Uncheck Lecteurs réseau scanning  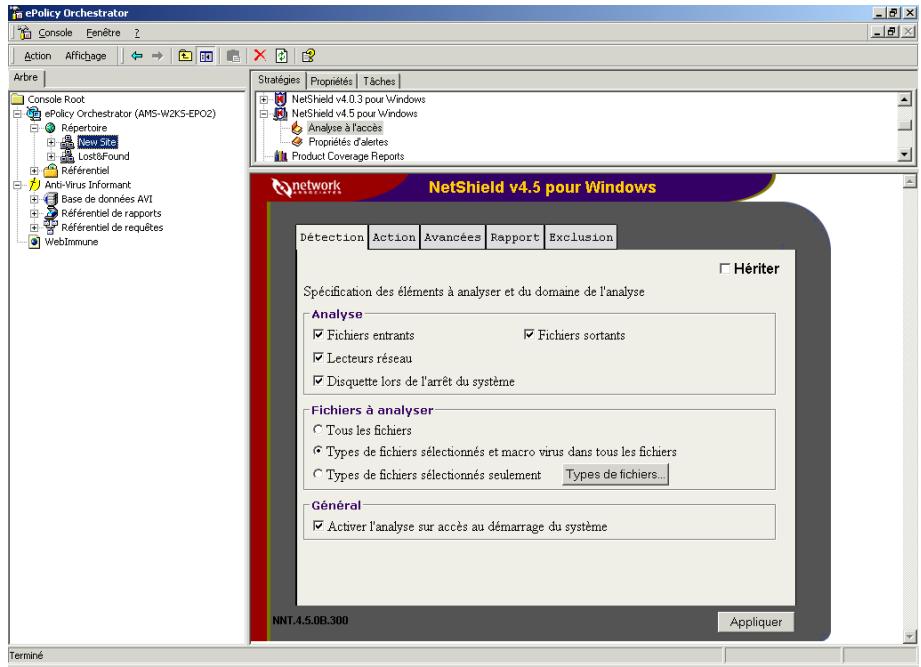point(316,358)
